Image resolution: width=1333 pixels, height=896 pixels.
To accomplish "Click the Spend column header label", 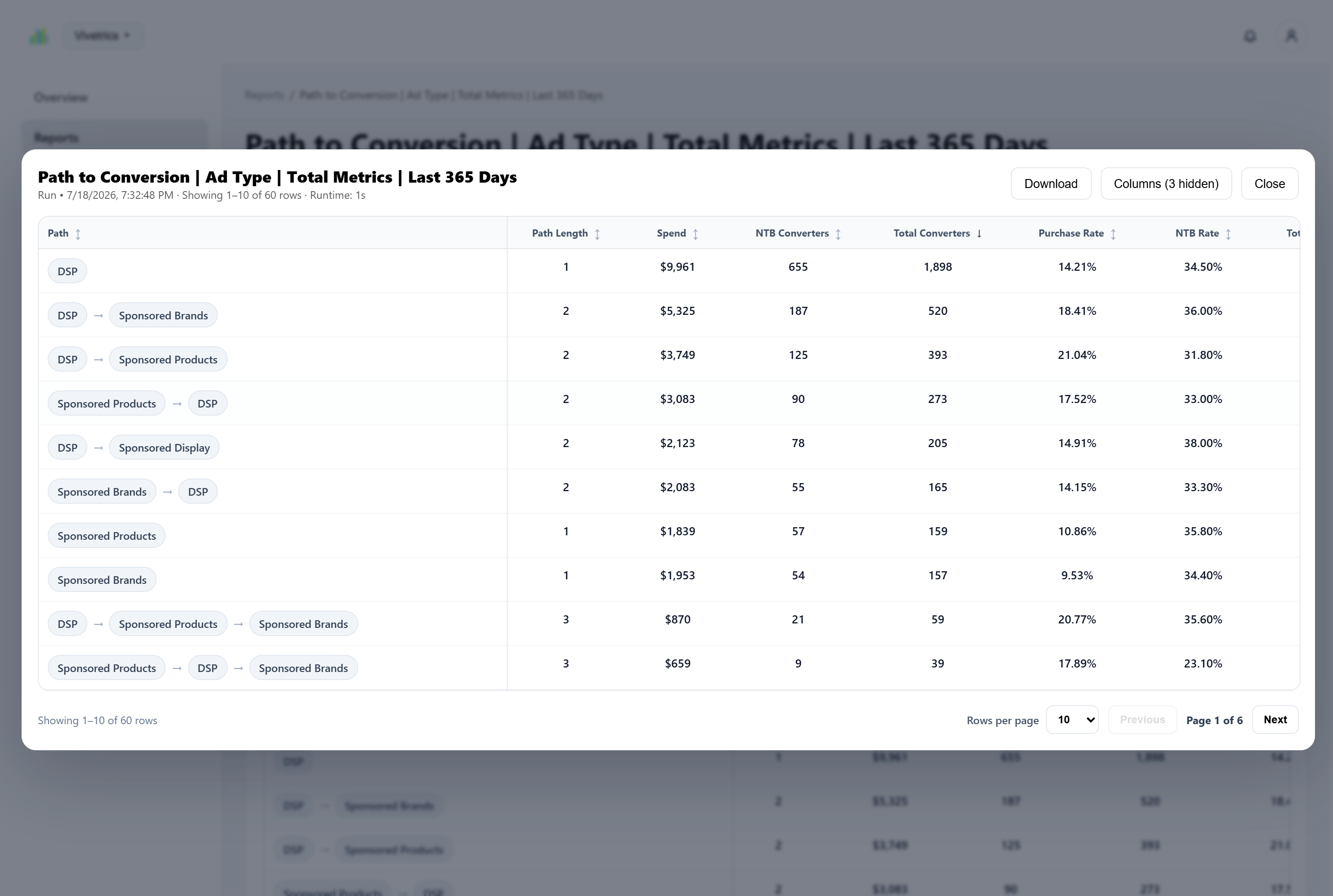I will (671, 233).
